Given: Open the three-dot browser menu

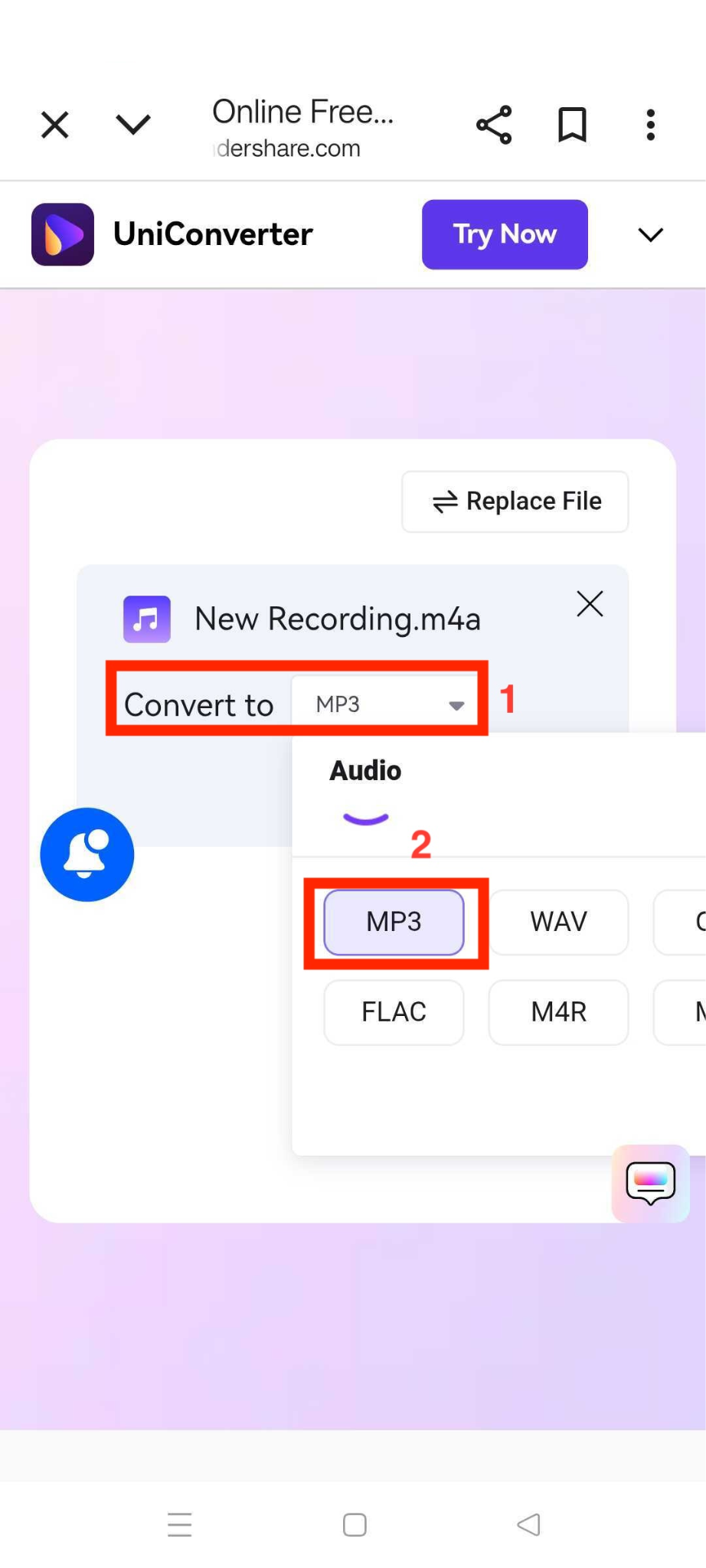Looking at the screenshot, I should (x=651, y=125).
